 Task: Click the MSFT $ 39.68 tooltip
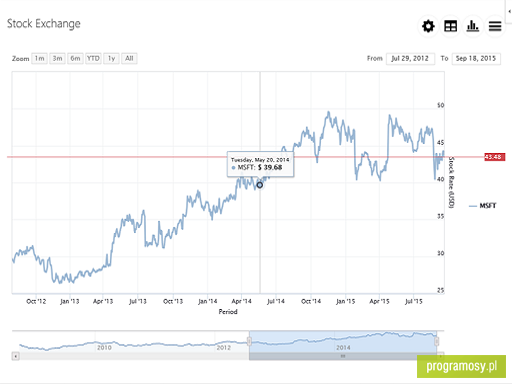(260, 164)
